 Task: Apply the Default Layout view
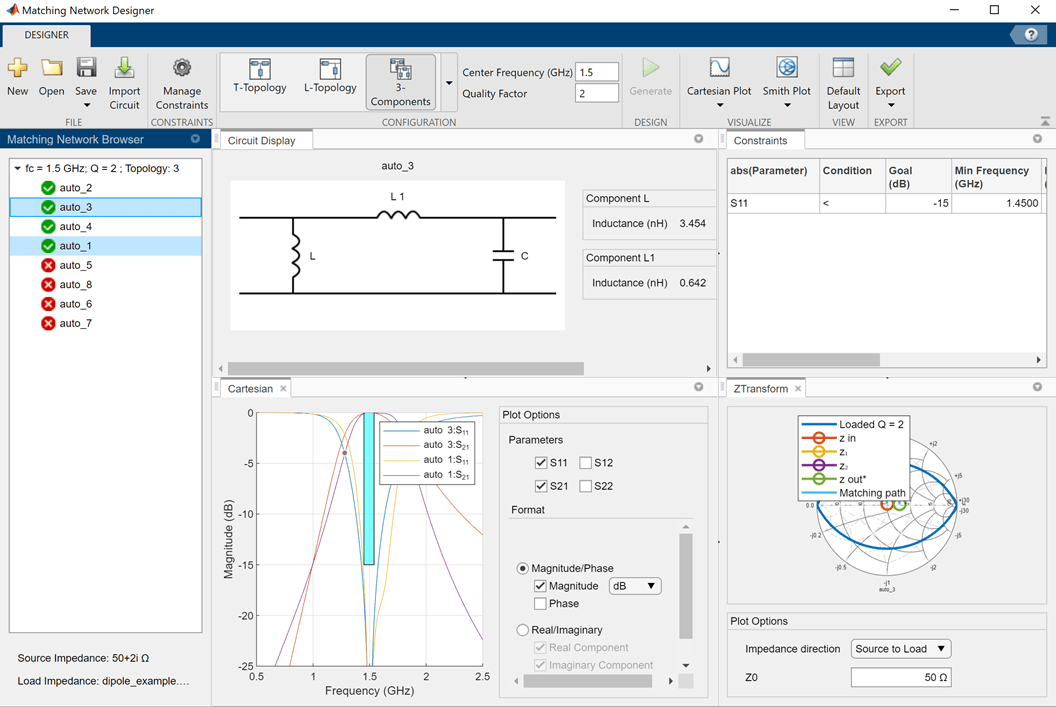coord(843,69)
